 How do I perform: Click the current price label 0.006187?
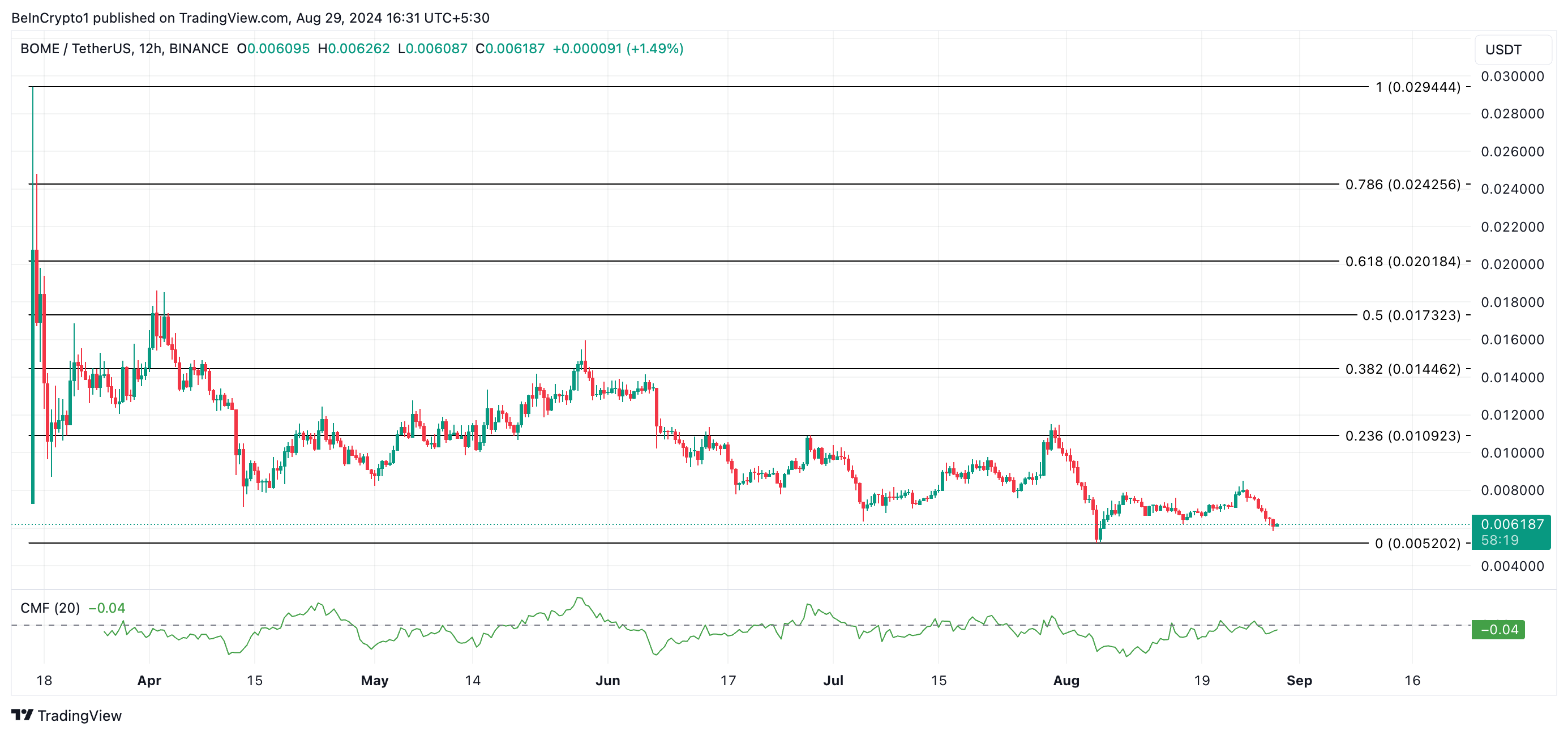pos(1511,524)
